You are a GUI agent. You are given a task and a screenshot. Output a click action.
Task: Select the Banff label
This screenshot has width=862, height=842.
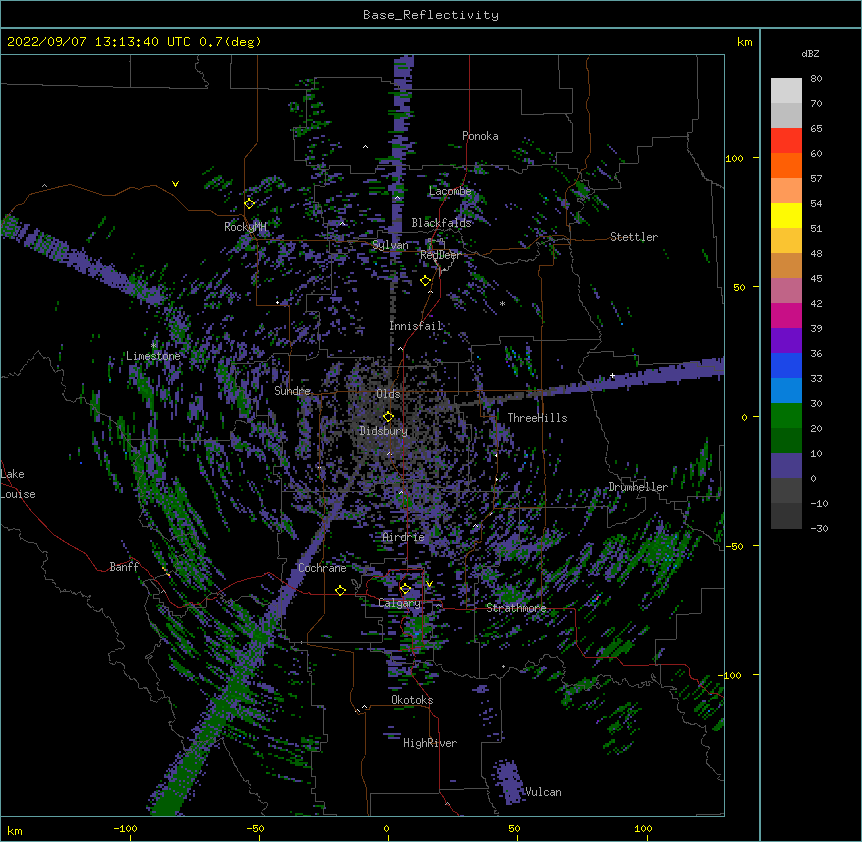[x=124, y=567]
